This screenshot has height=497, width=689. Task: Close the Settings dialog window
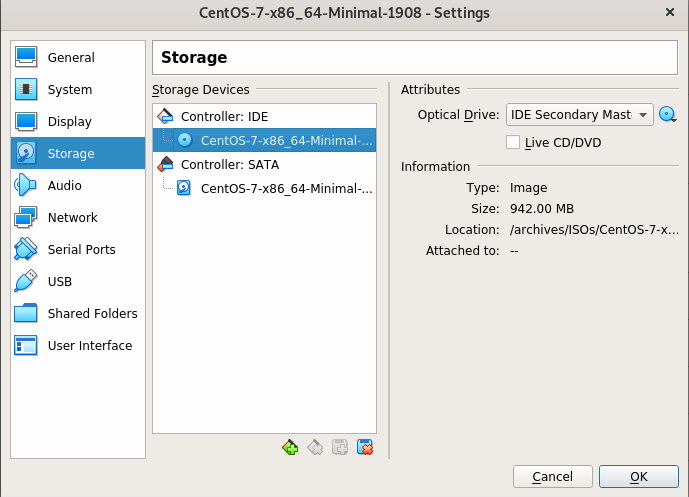pos(670,12)
